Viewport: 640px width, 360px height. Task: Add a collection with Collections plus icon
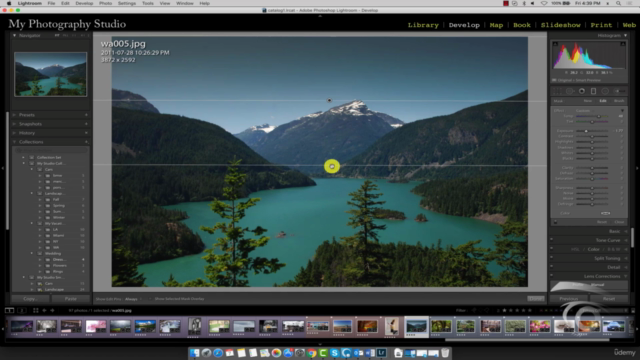(x=86, y=142)
